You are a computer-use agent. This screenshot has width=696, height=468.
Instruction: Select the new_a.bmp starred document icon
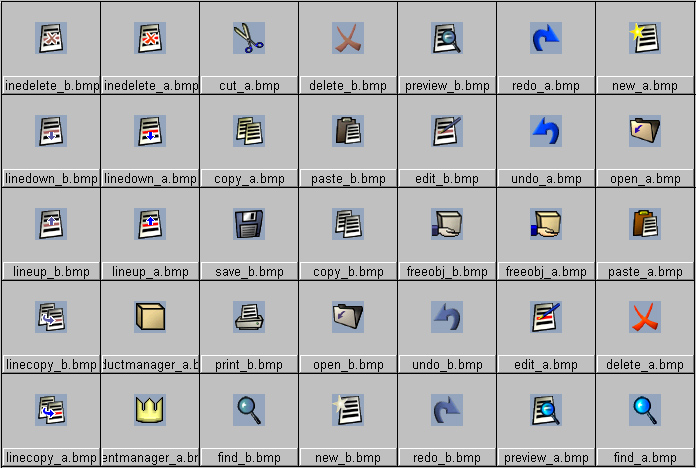click(645, 38)
